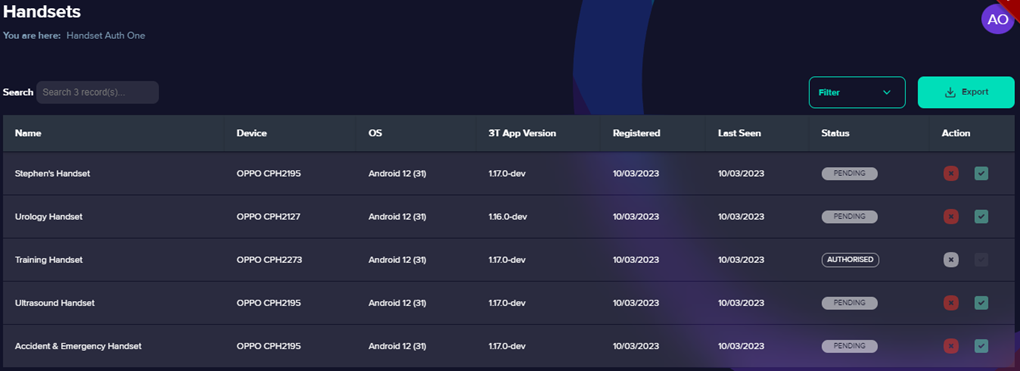Authorise Urology Handset with the green tick
1020x371 pixels.
pos(981,217)
